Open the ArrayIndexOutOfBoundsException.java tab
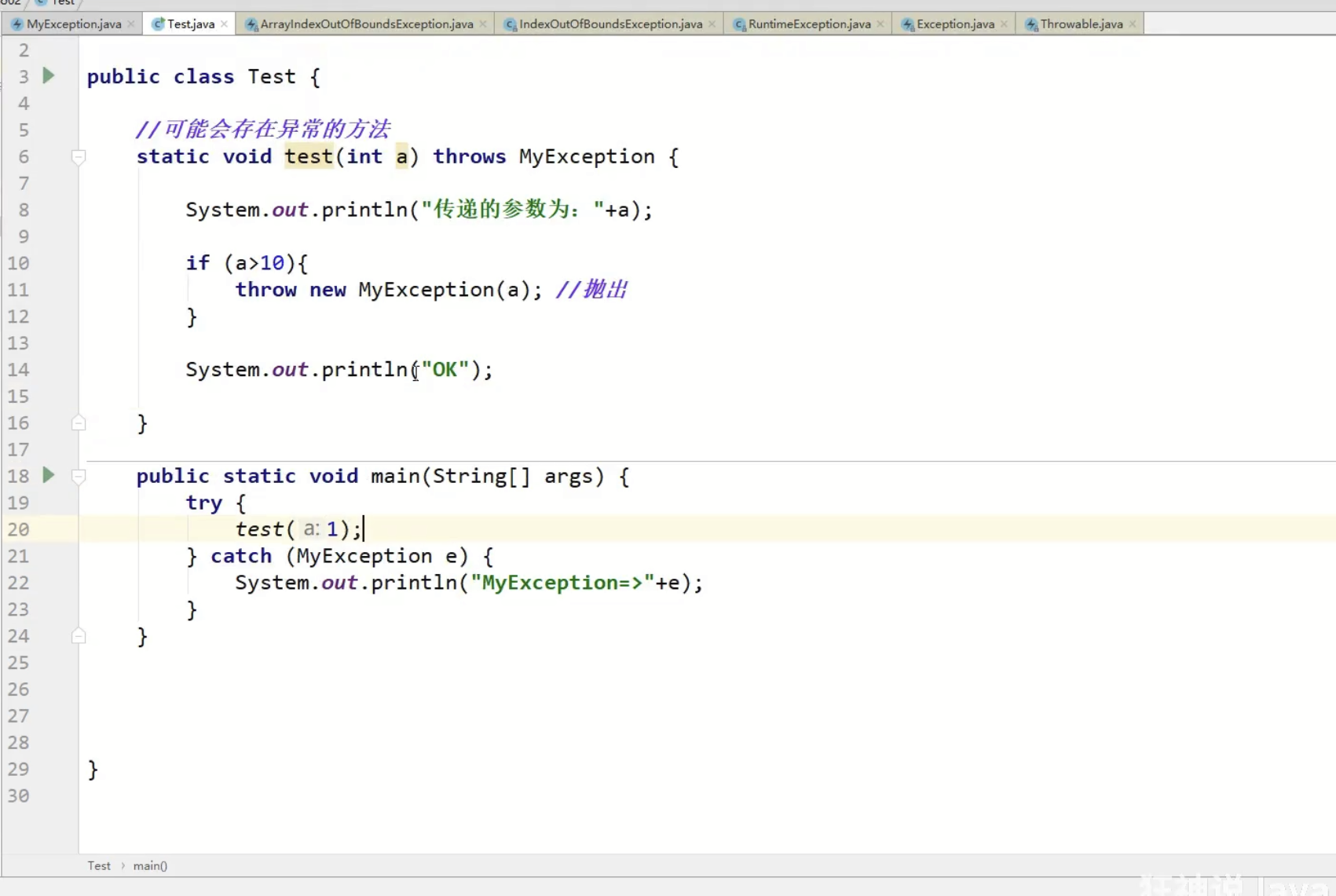 click(x=367, y=24)
